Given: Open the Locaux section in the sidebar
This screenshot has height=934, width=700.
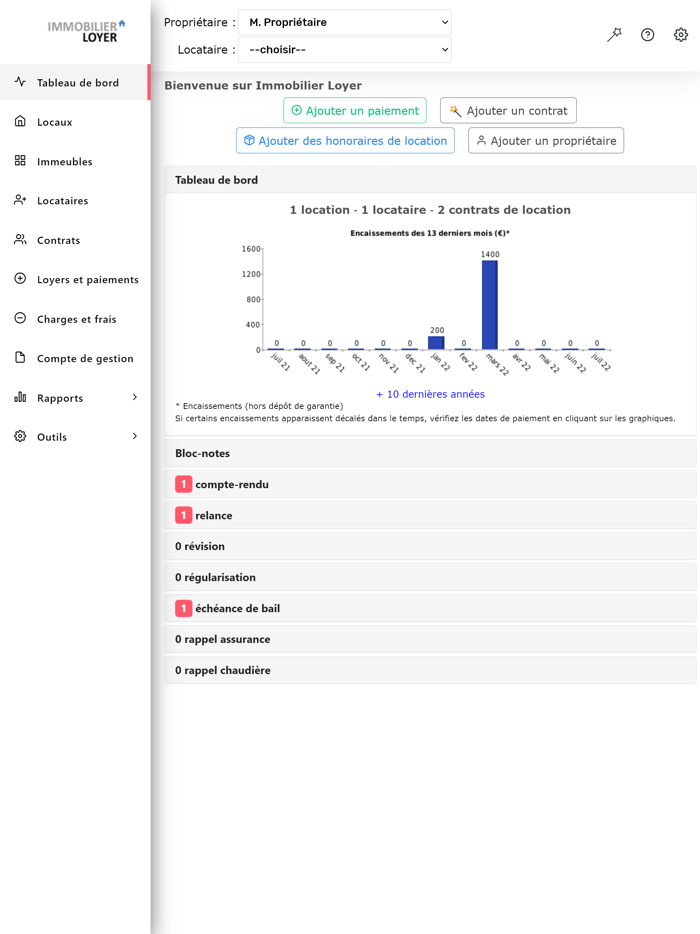Looking at the screenshot, I should (60, 121).
